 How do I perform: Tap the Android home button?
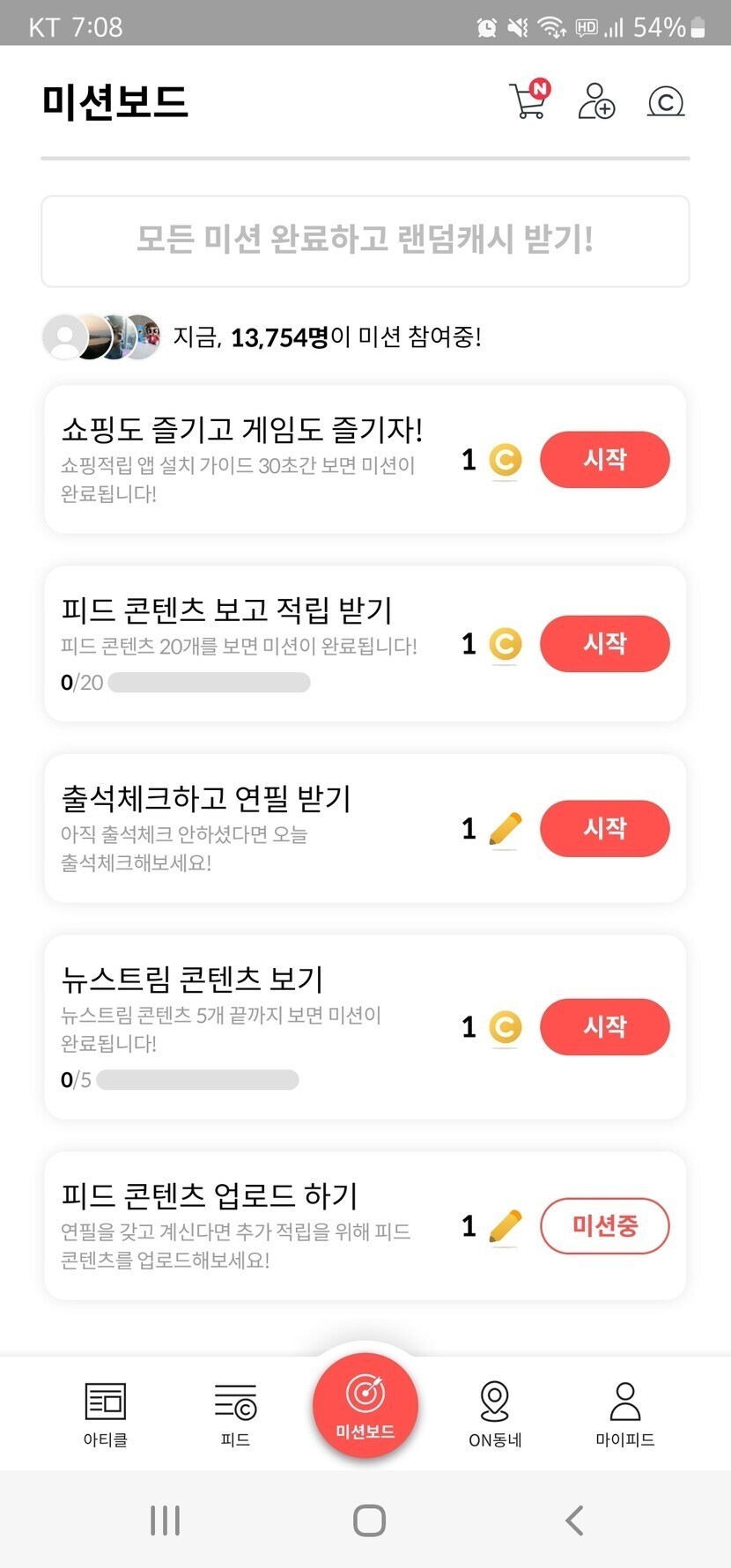point(369,1520)
